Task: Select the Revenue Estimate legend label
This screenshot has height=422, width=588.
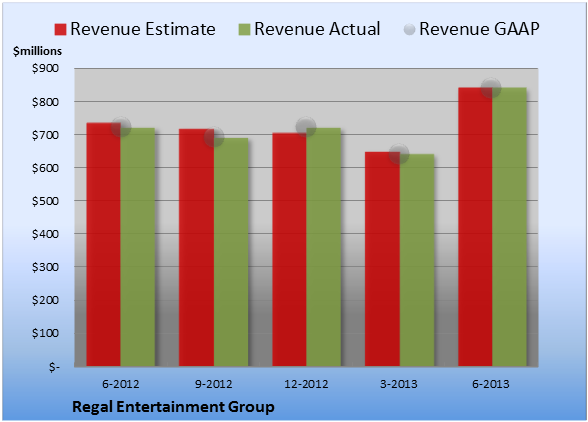Action: click(143, 29)
